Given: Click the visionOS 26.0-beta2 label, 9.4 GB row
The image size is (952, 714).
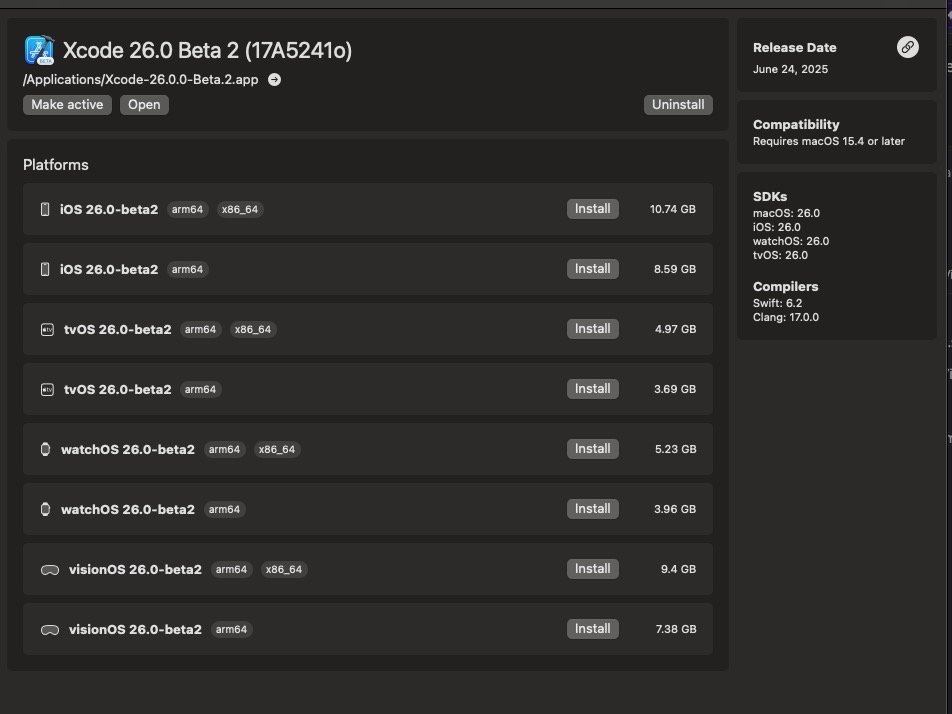Looking at the screenshot, I should [x=135, y=570].
